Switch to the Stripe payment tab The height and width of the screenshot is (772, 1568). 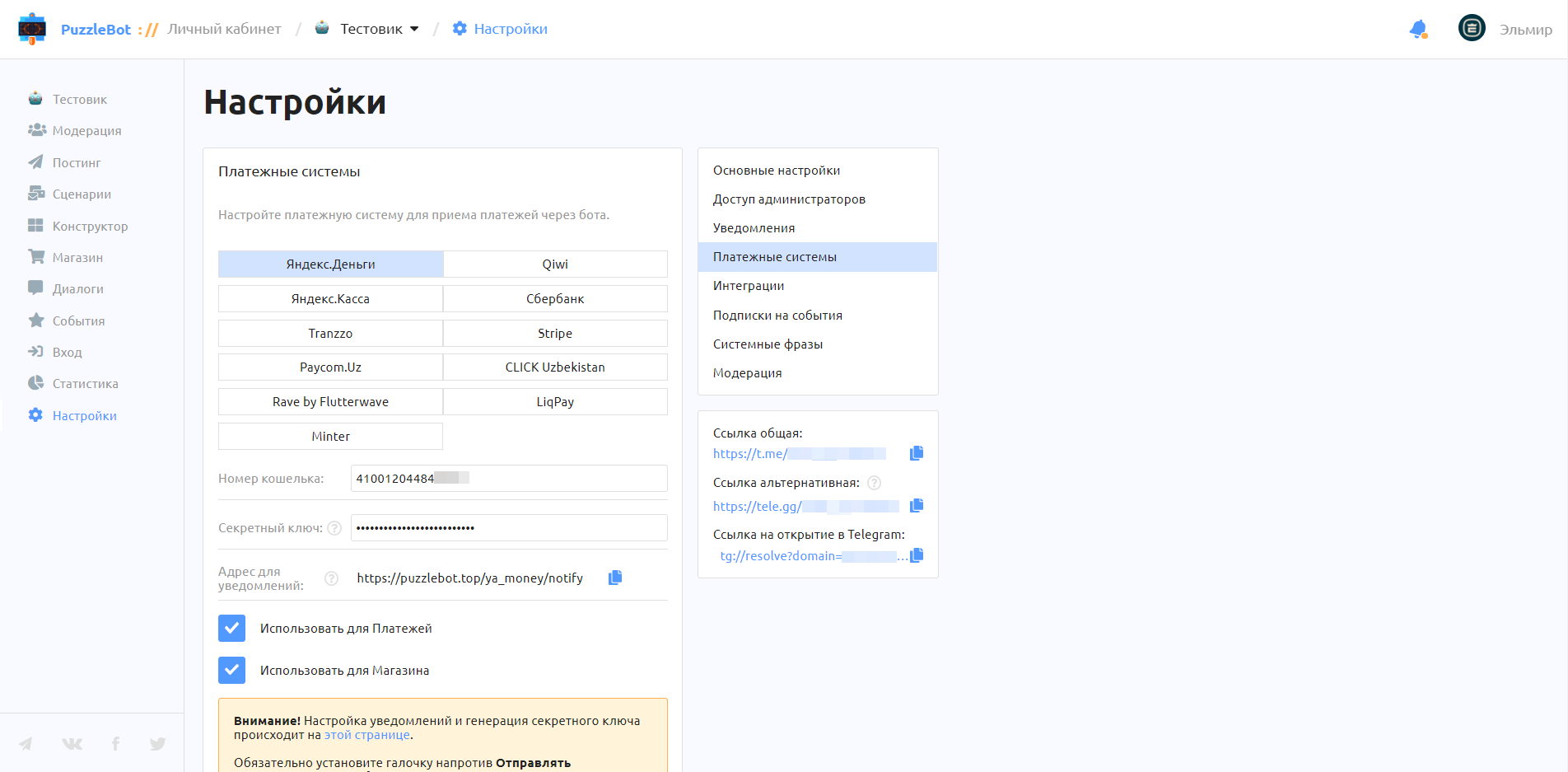[x=555, y=334]
